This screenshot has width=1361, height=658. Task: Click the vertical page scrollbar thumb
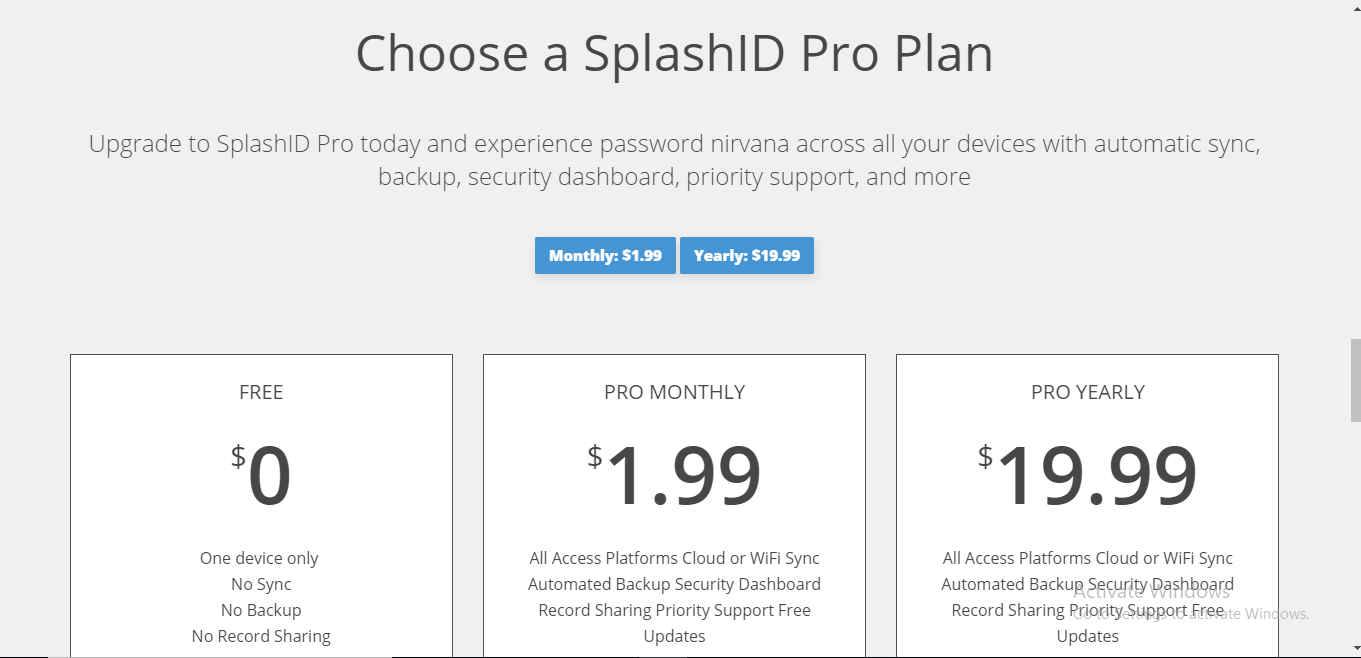click(x=1355, y=380)
